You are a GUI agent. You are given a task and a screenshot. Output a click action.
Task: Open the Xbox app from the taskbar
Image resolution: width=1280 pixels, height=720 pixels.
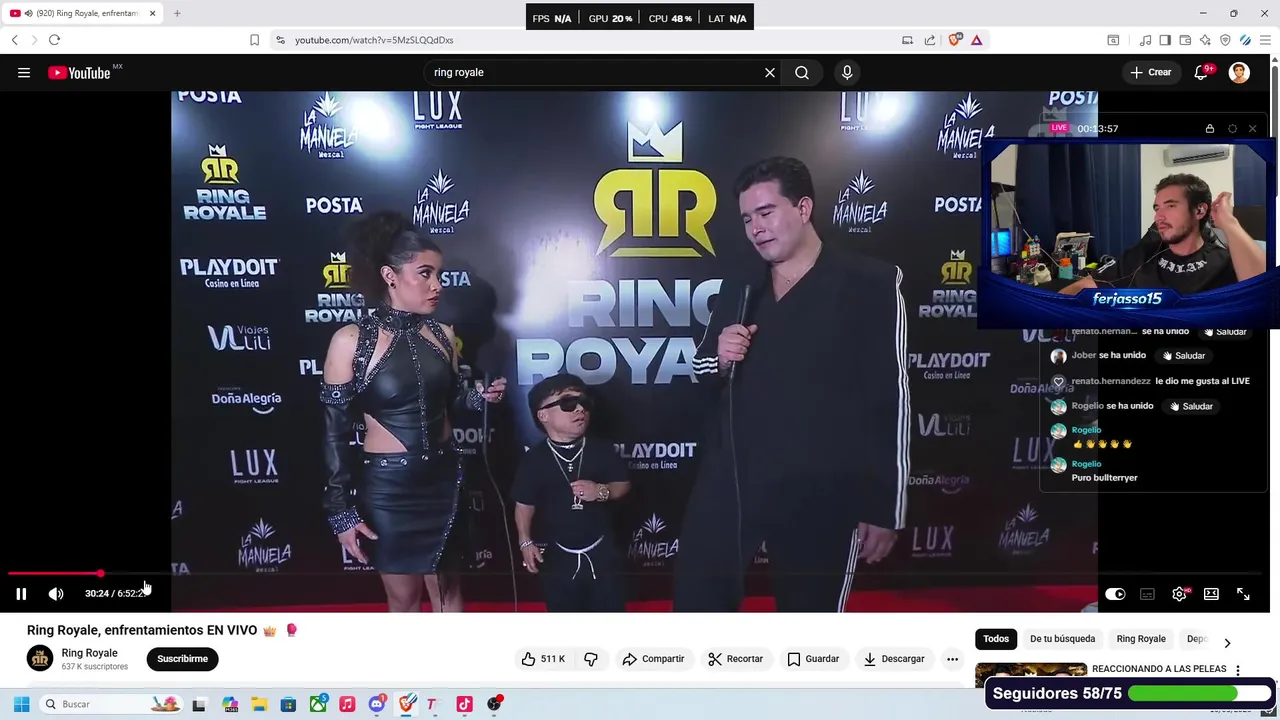click(318, 704)
